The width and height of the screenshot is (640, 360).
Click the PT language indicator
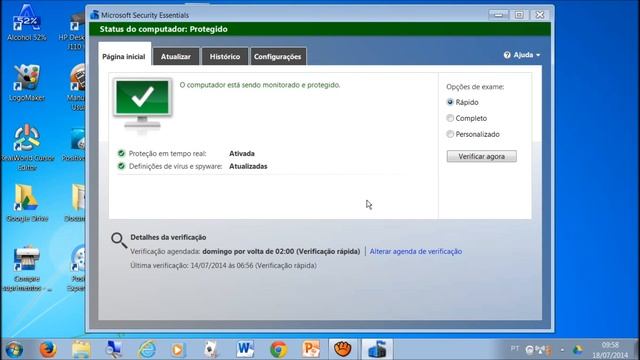pyautogui.click(x=515, y=349)
